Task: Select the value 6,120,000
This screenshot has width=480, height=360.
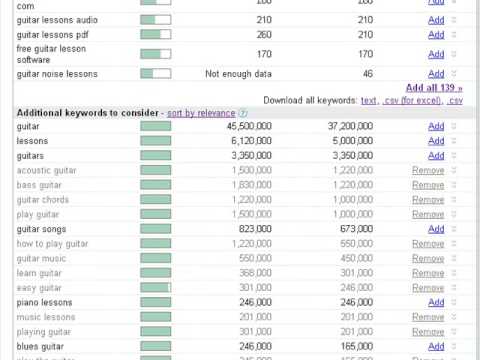Action: point(252,141)
